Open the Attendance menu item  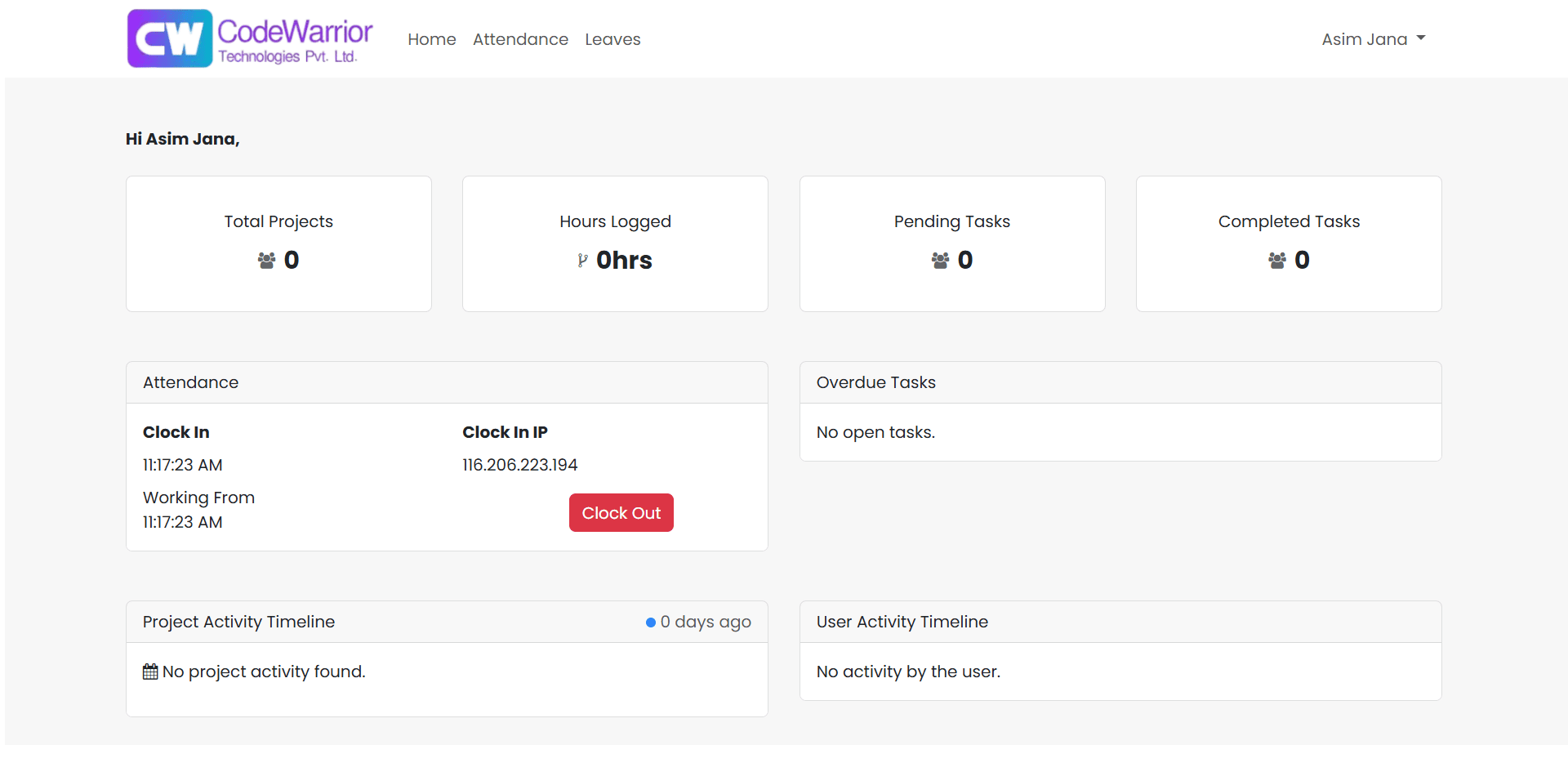[520, 39]
